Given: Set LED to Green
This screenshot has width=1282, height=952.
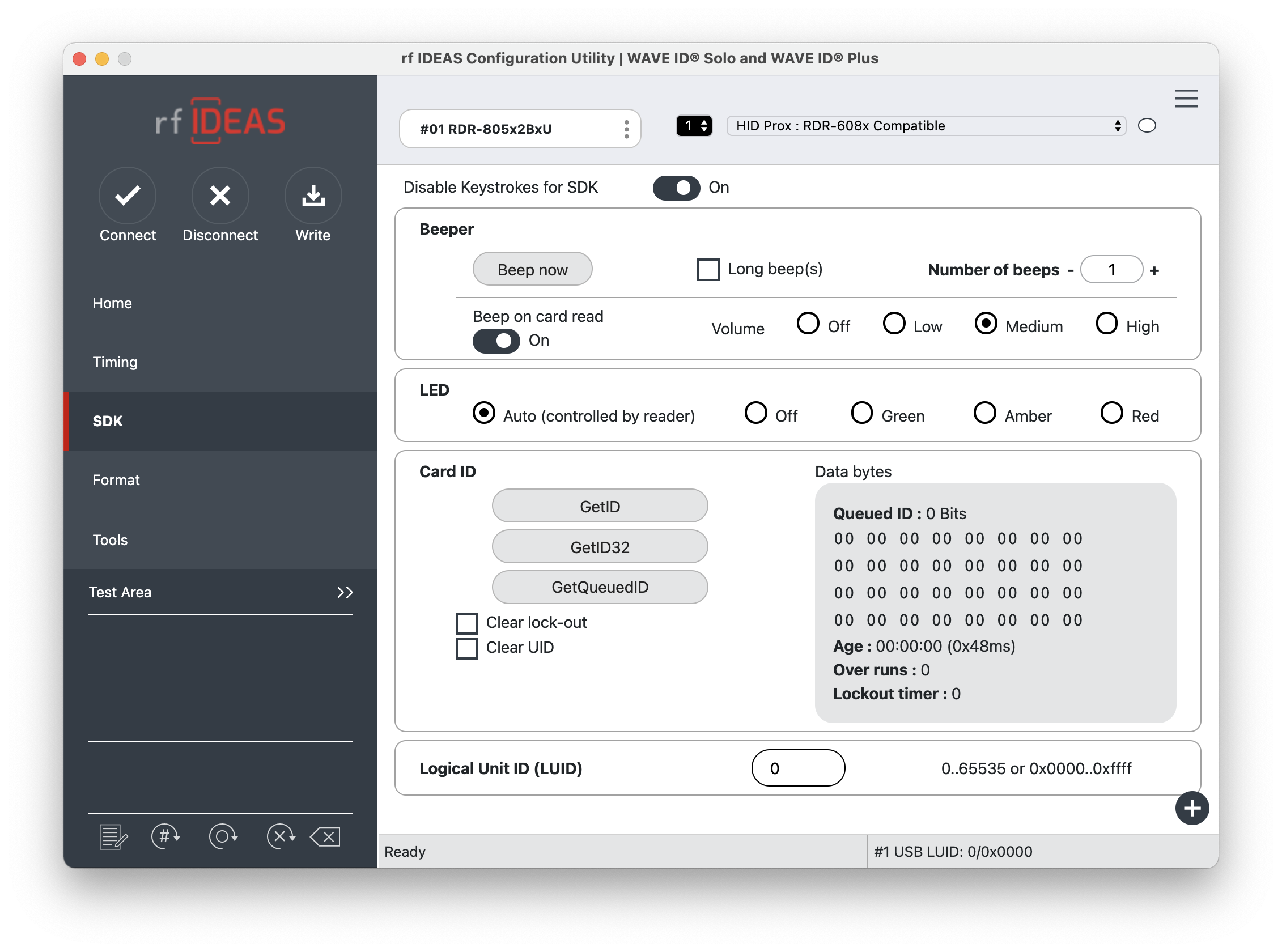Looking at the screenshot, I should point(861,413).
